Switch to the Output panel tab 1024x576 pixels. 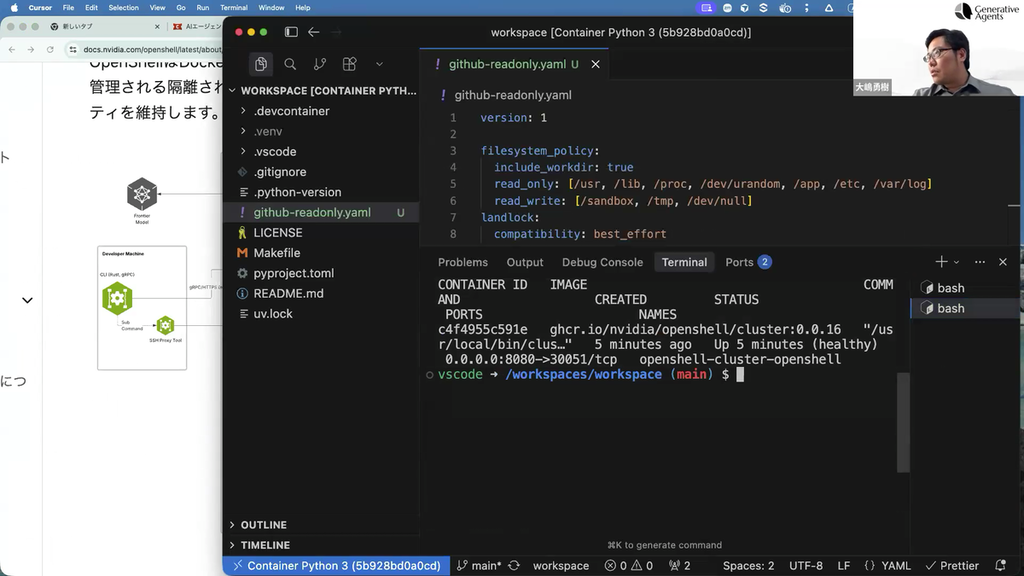pos(525,262)
